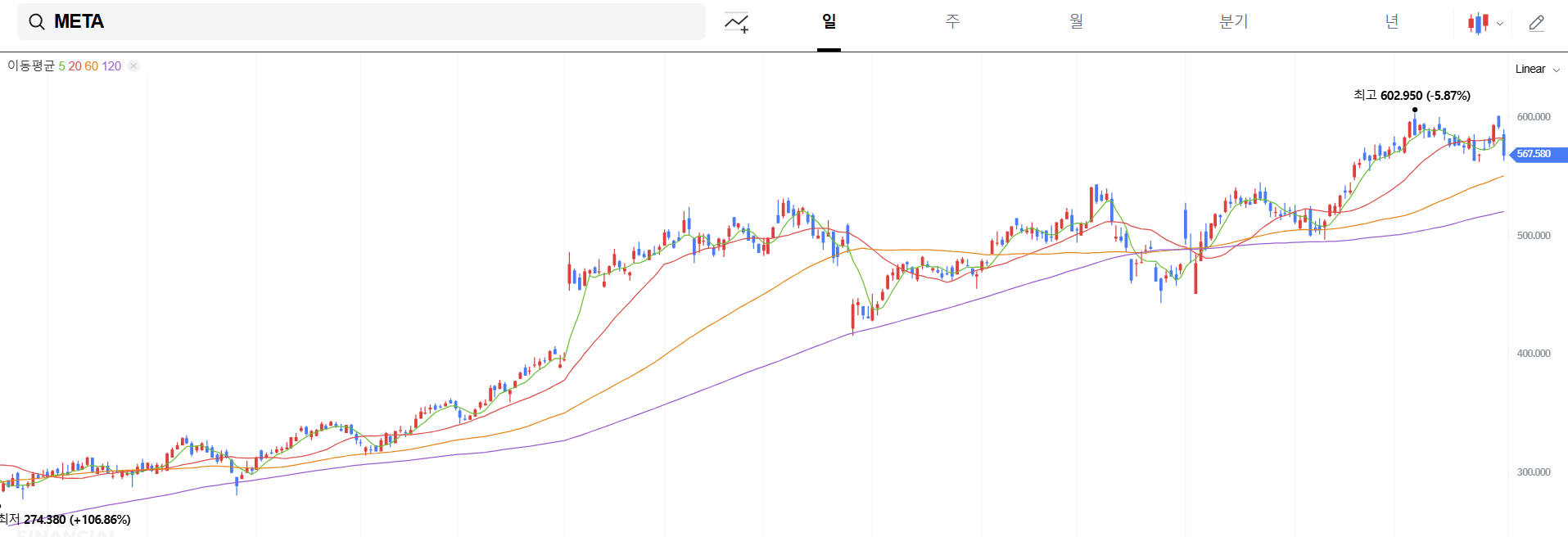
Task: Click the 300.000 price axis label
Action: pyautogui.click(x=1534, y=472)
